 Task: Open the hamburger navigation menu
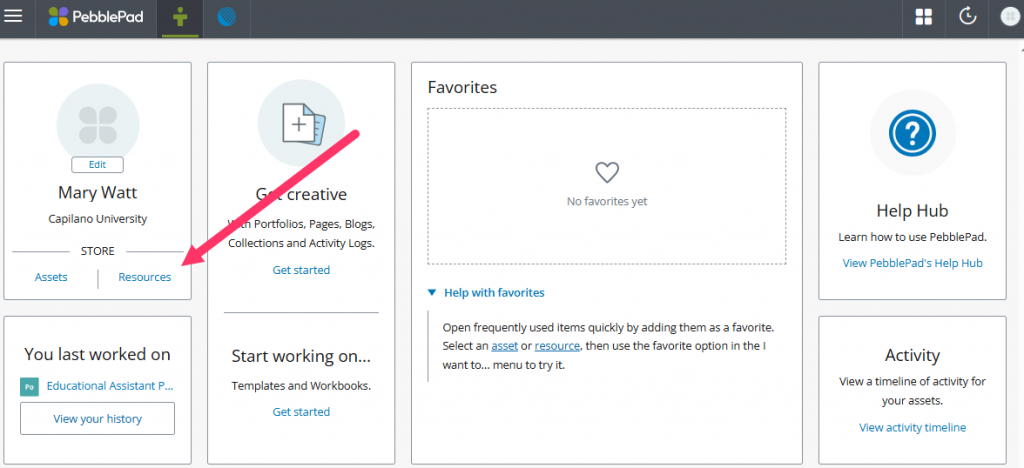coord(13,16)
